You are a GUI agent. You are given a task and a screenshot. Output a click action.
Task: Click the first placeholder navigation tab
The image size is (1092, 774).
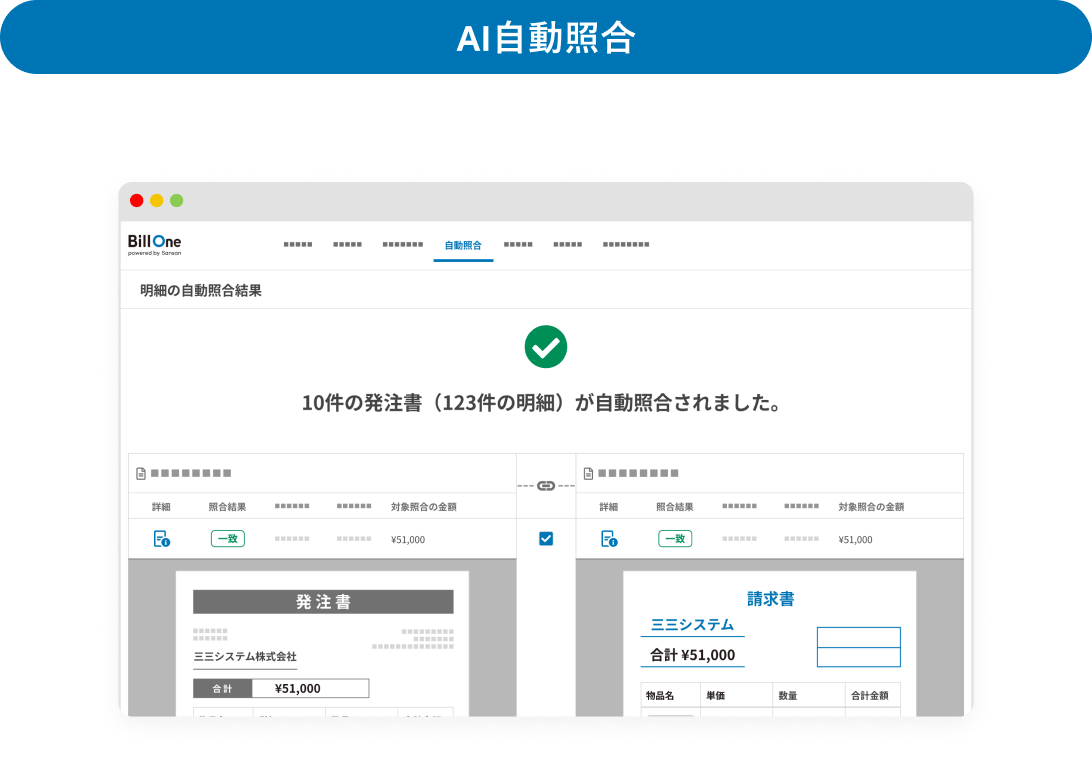tap(298, 245)
